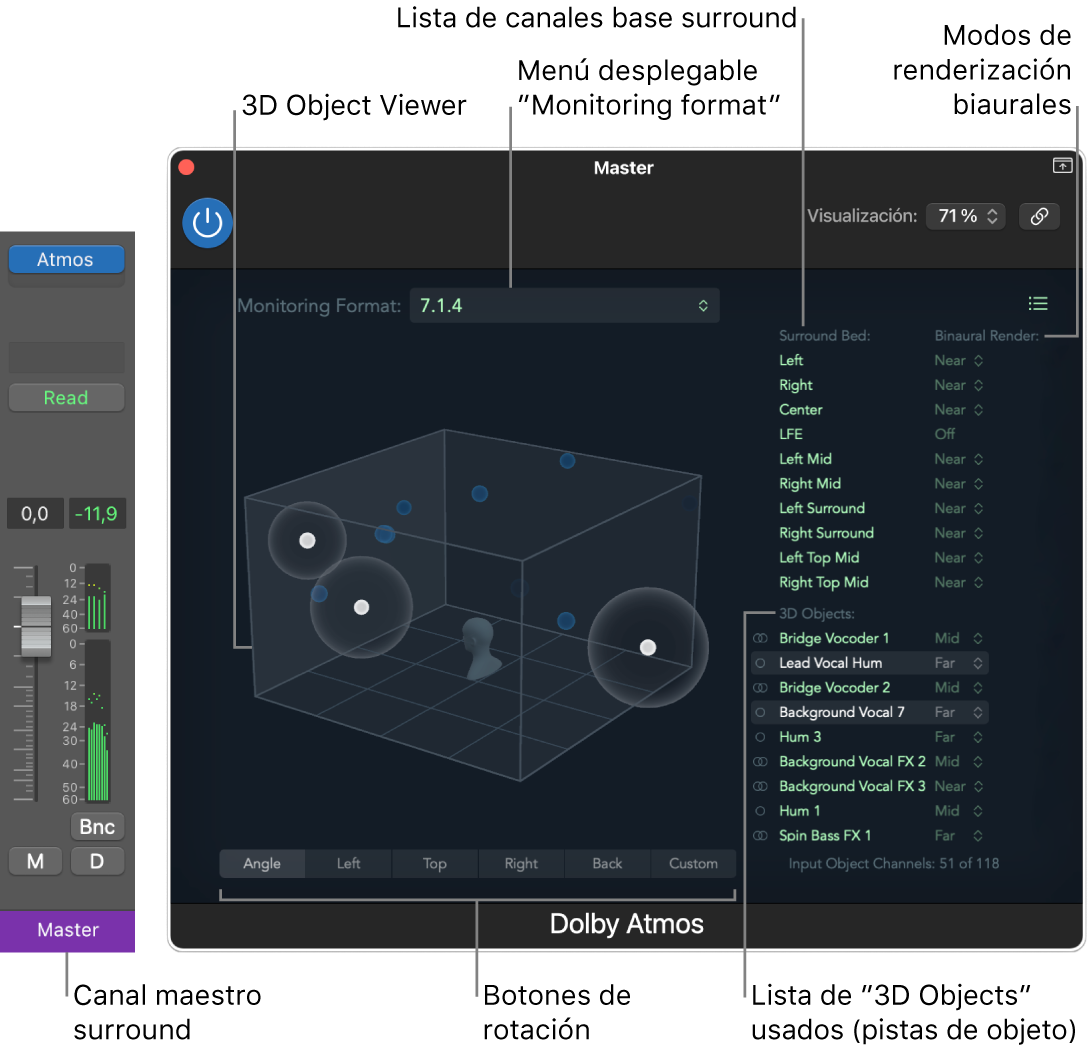Image resolution: width=1088 pixels, height=1053 pixels.
Task: Switch to the Custom rotation view
Action: [x=693, y=863]
